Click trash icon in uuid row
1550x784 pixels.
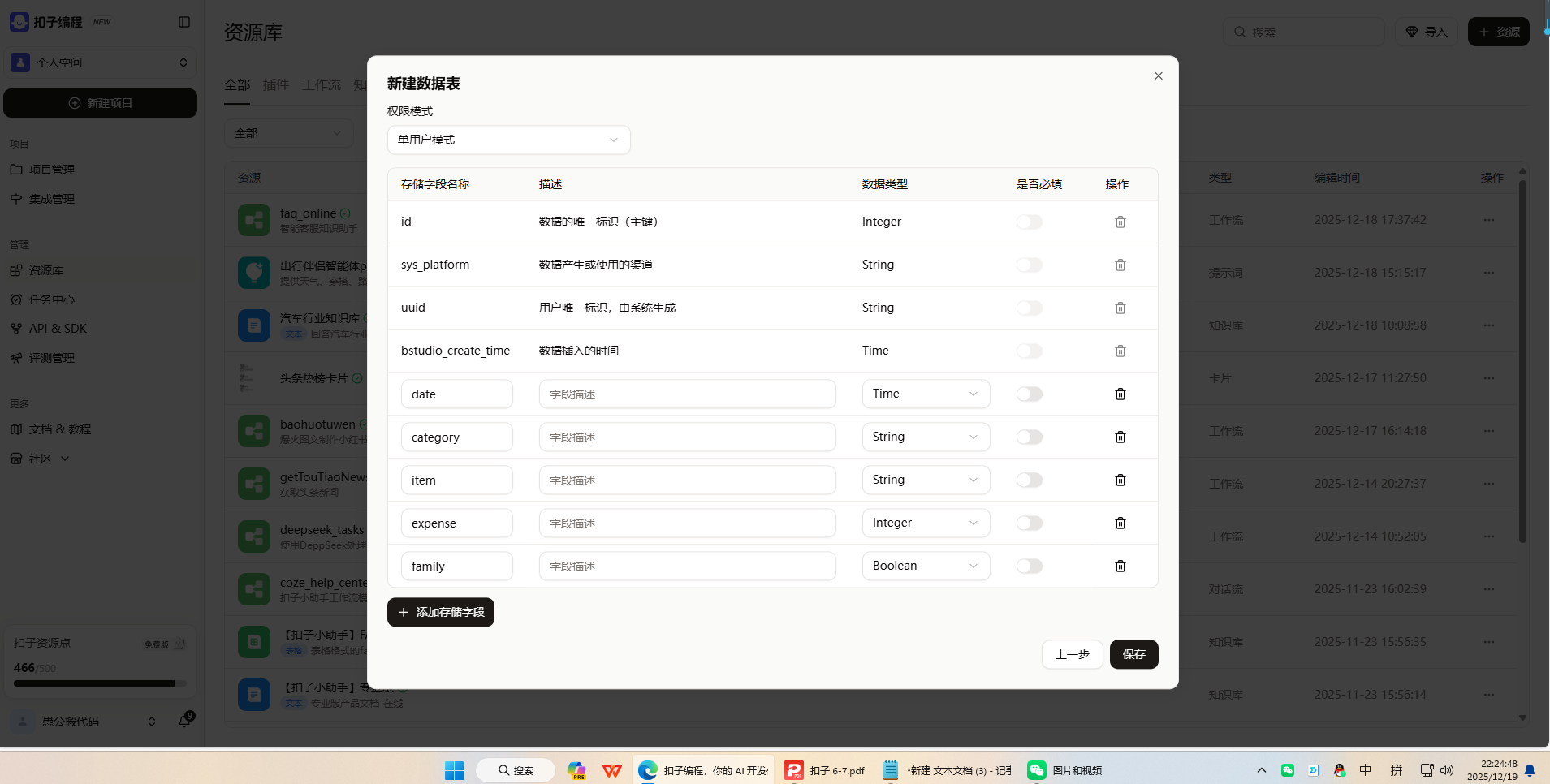1120,308
